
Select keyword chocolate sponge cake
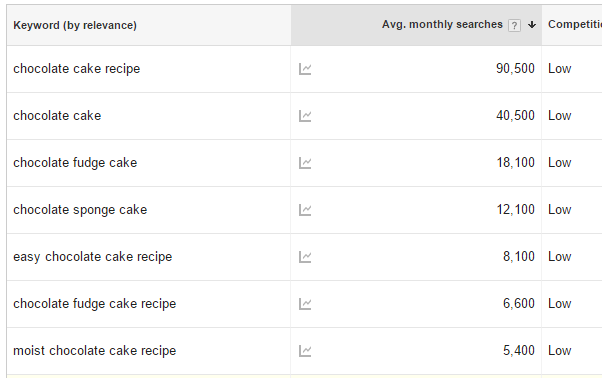click(80, 210)
